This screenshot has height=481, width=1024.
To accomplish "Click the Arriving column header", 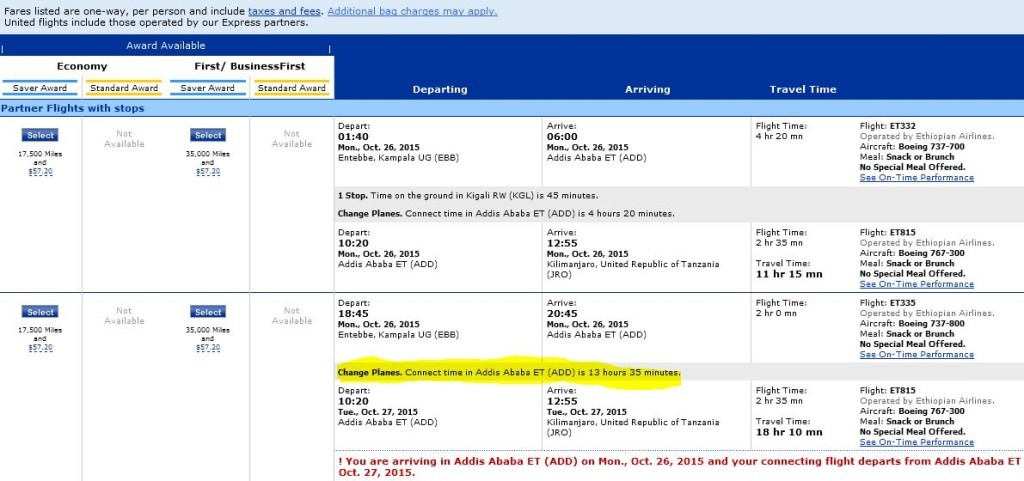I will point(647,89).
